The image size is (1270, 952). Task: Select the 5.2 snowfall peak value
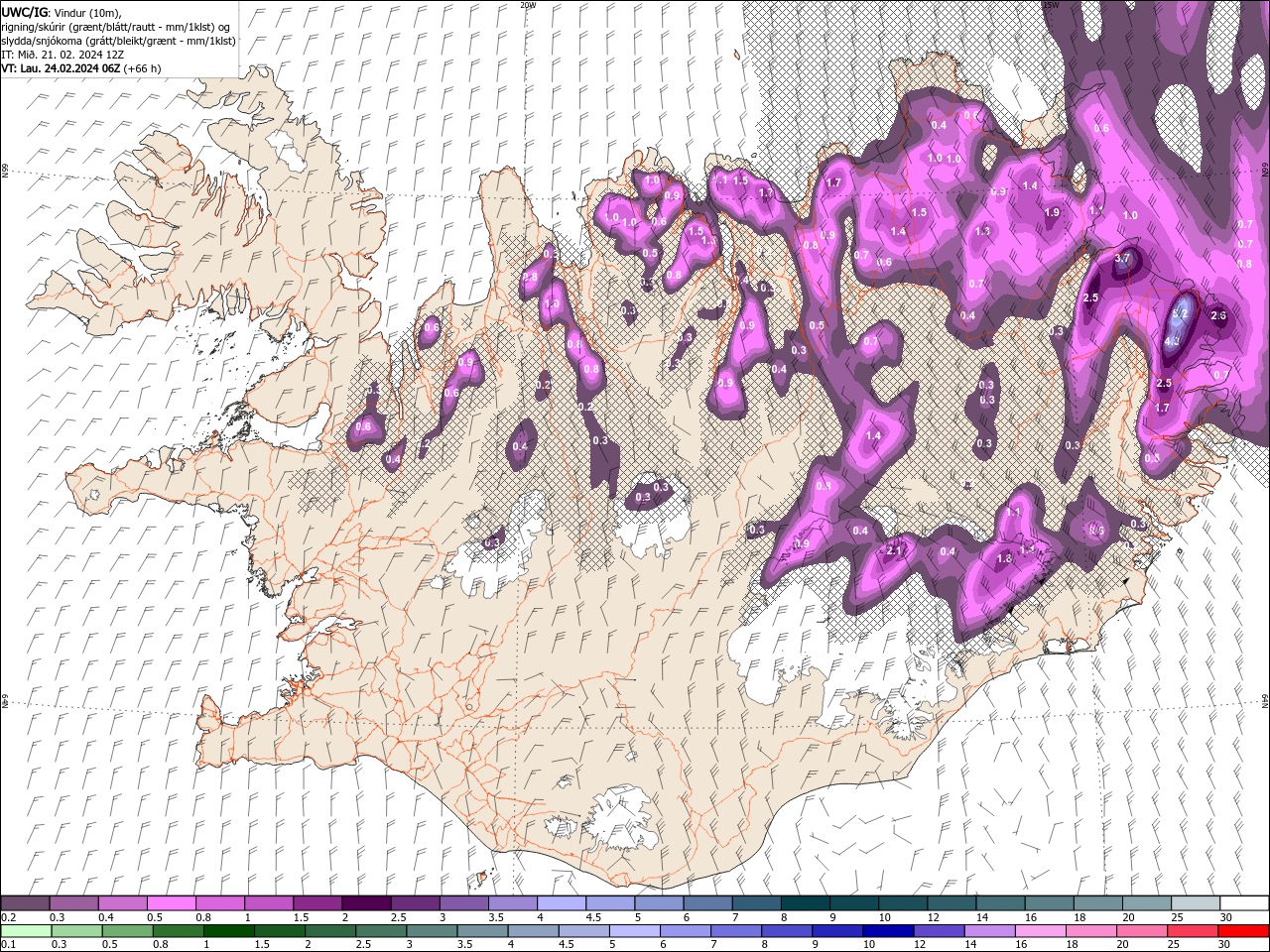tap(1180, 313)
